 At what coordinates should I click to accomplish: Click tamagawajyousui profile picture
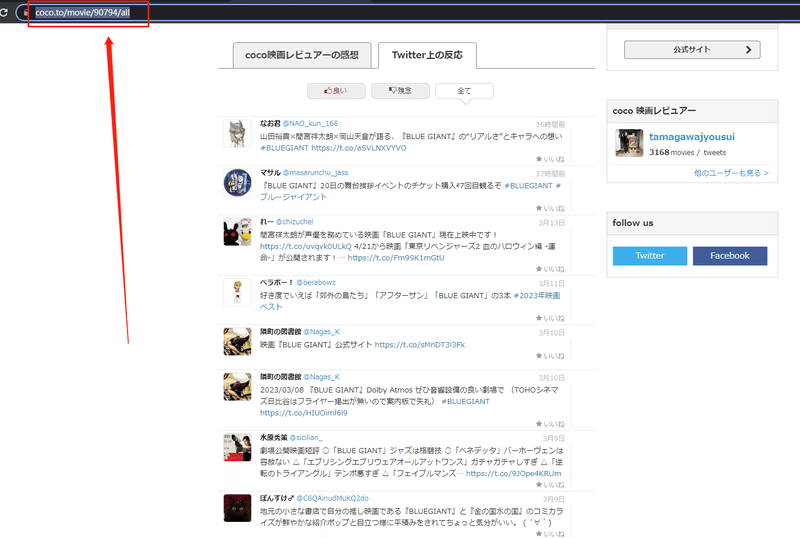[x=629, y=143]
